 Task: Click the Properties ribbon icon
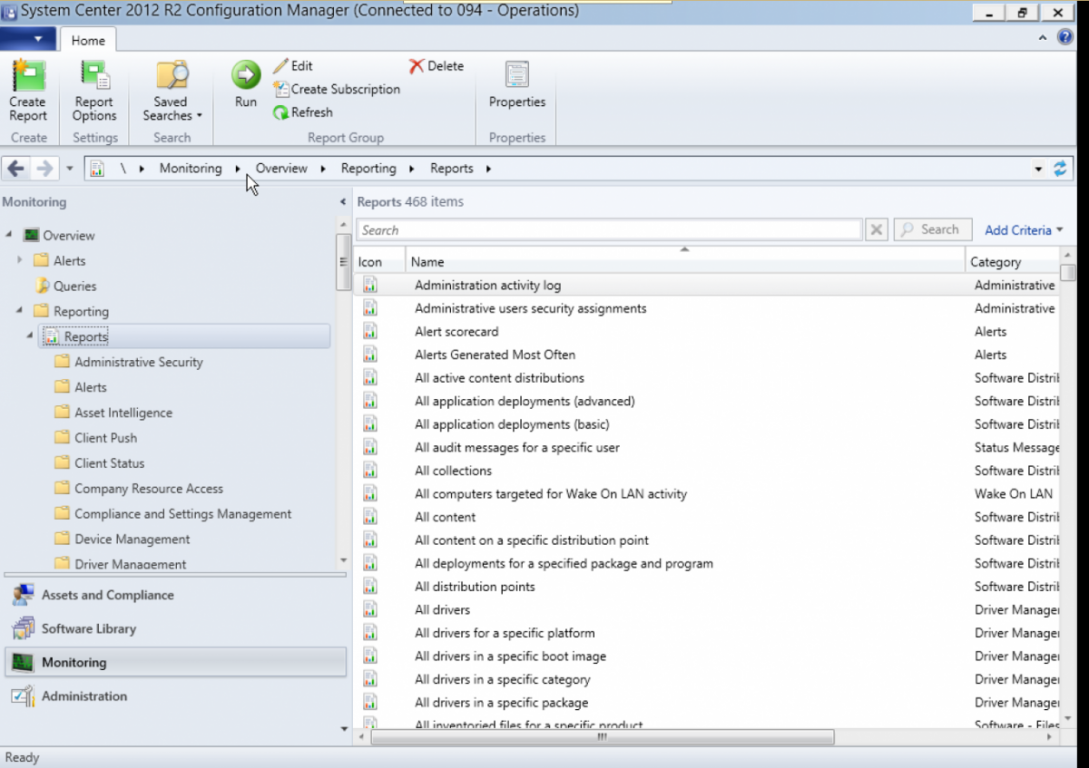[517, 76]
